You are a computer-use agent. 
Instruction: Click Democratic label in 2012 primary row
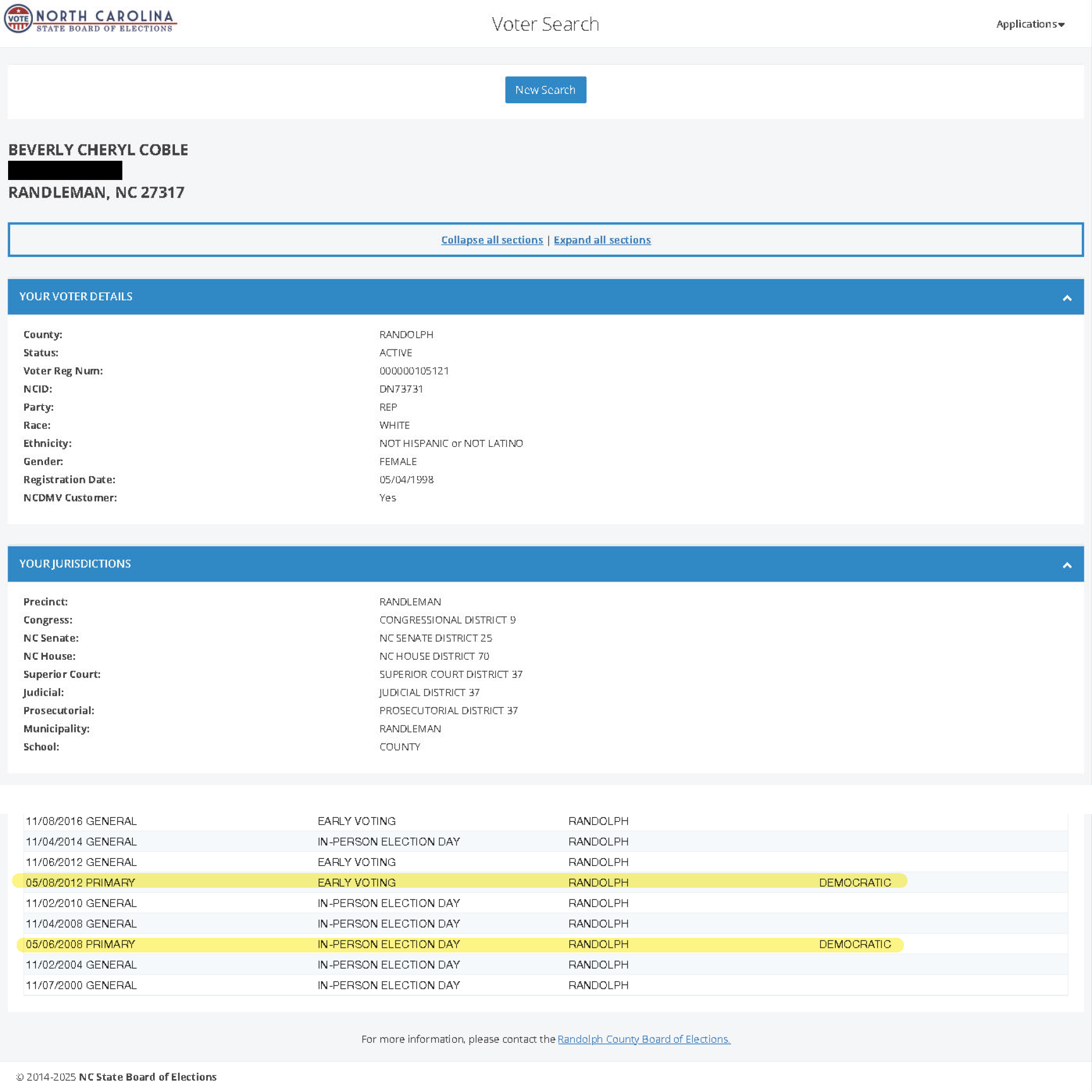point(854,882)
